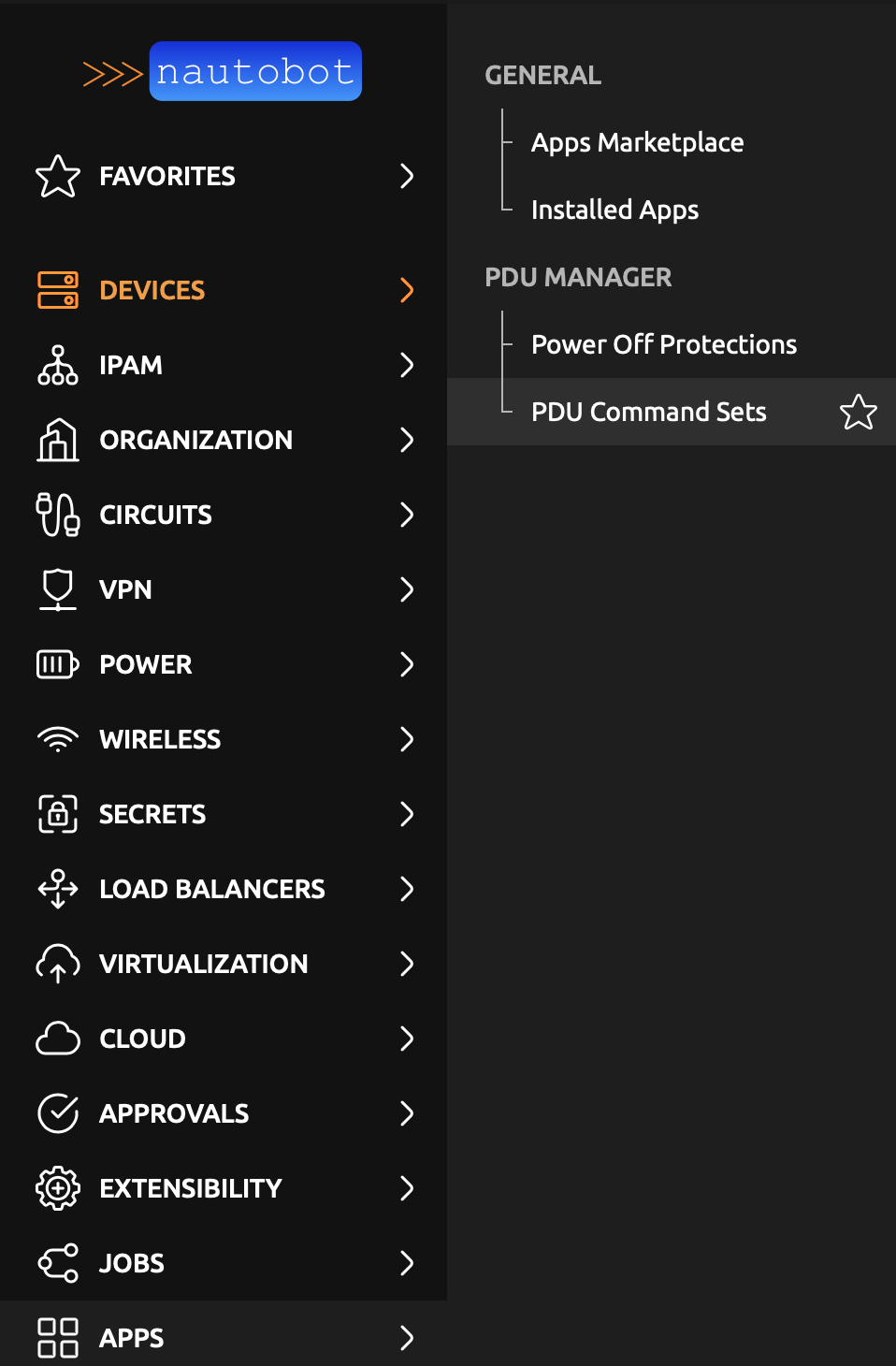Open the CIRCUITS menu label
Viewport: 896px width, 1366px height.
click(156, 515)
